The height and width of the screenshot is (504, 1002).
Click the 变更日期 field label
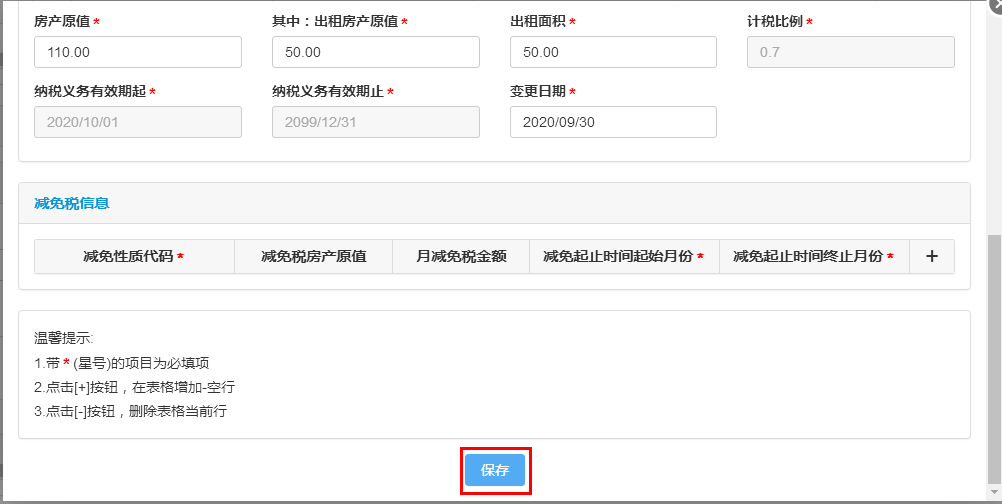coord(538,91)
